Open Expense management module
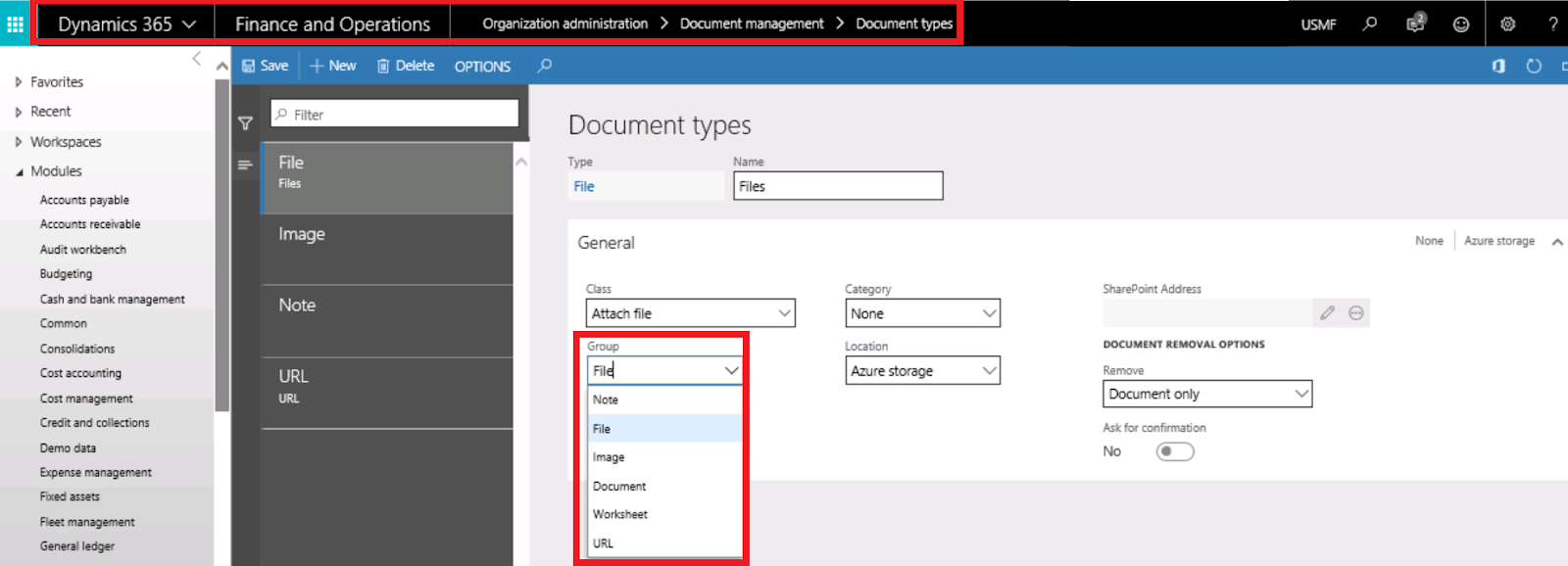This screenshot has width=1568, height=566. [x=96, y=473]
